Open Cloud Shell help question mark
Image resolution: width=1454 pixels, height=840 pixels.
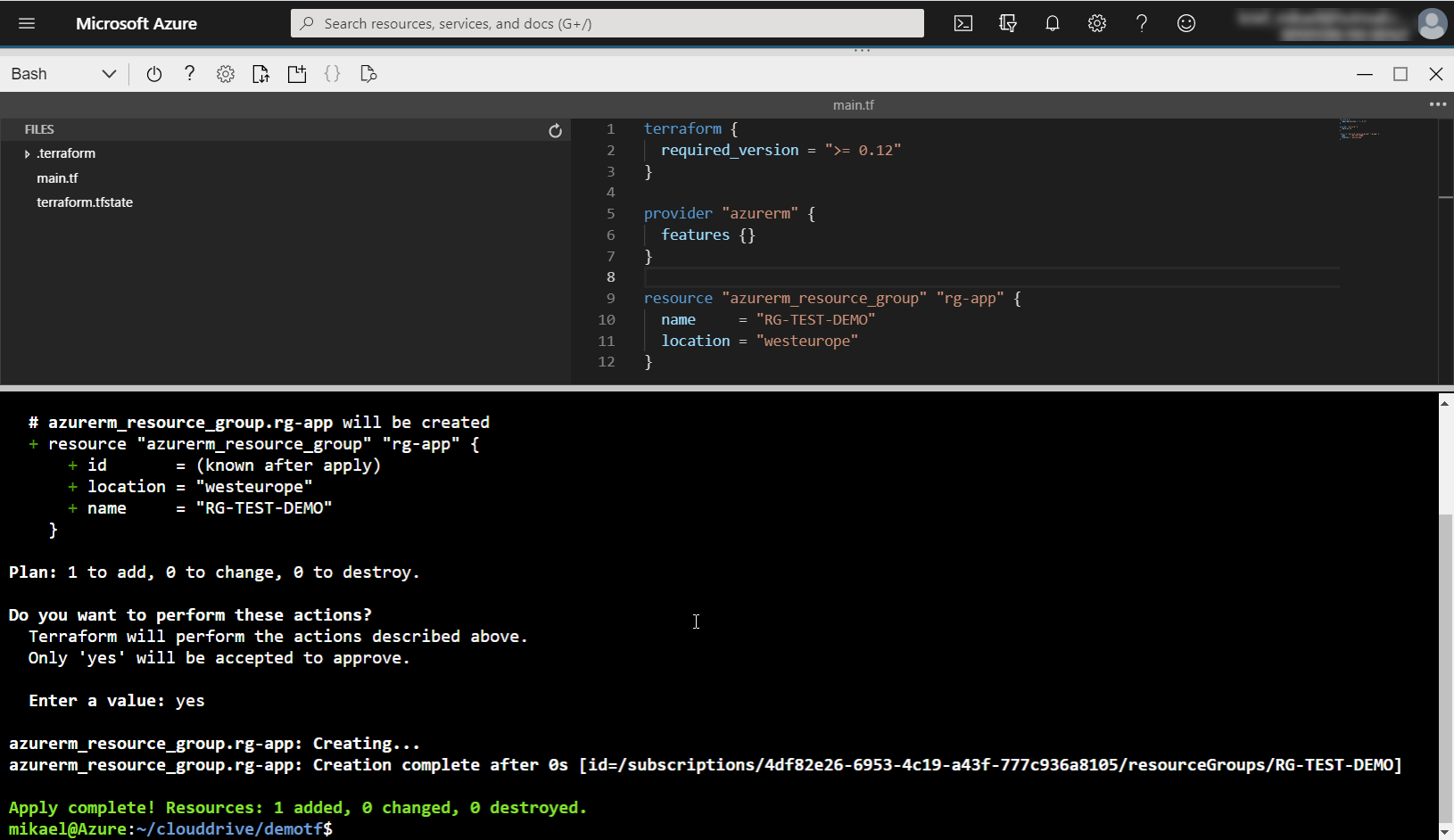coord(189,74)
